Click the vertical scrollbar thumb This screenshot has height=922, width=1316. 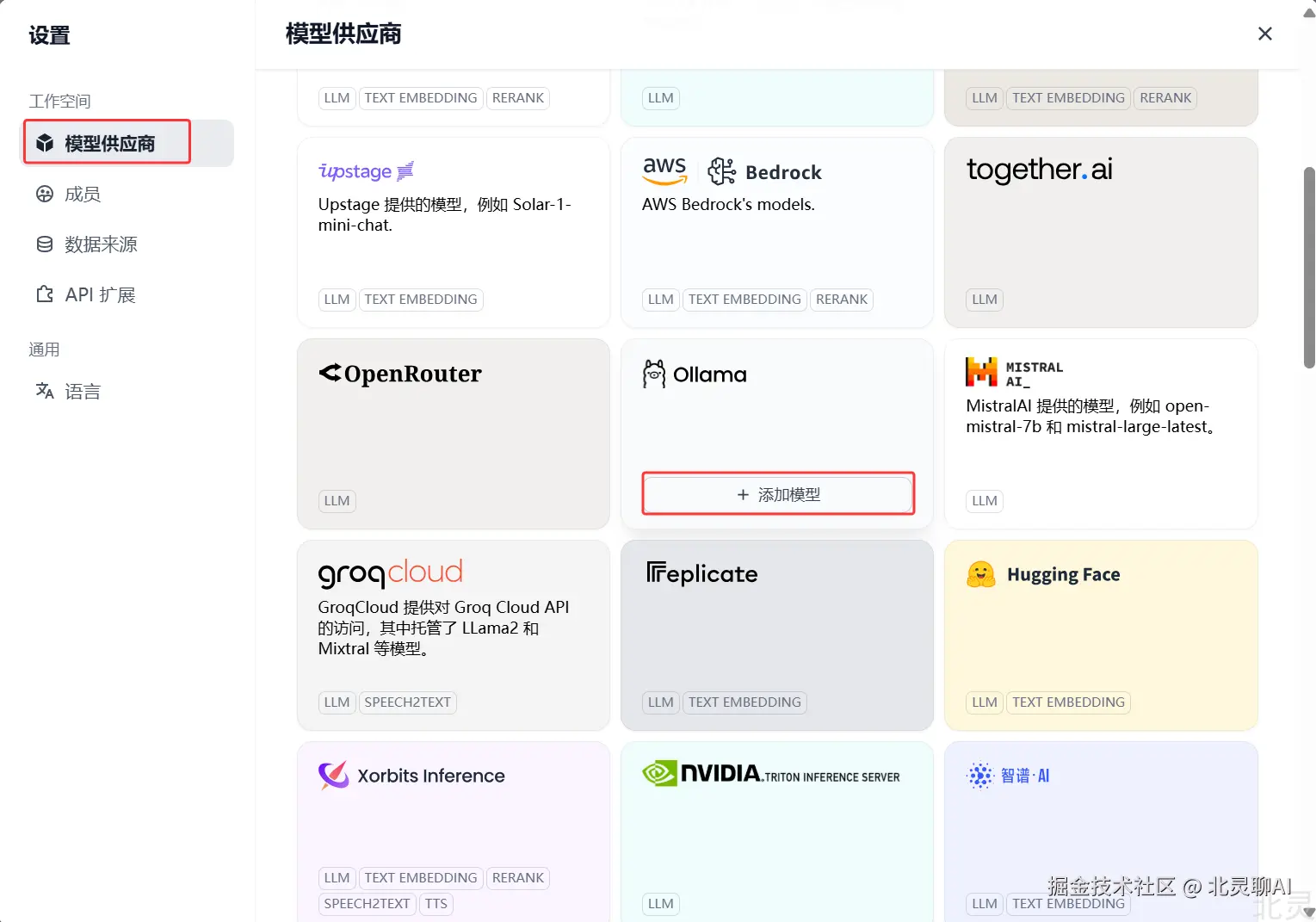click(1309, 267)
